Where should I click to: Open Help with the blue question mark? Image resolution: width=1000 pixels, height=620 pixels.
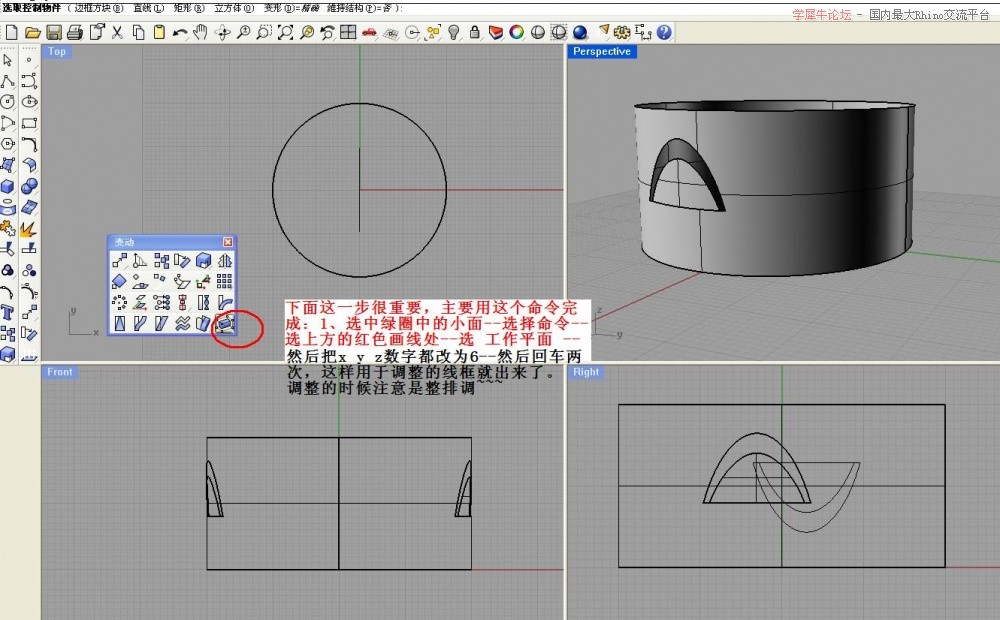coord(664,33)
